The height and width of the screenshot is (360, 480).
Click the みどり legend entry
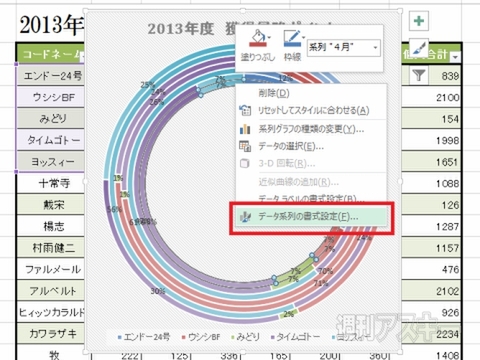(245, 337)
